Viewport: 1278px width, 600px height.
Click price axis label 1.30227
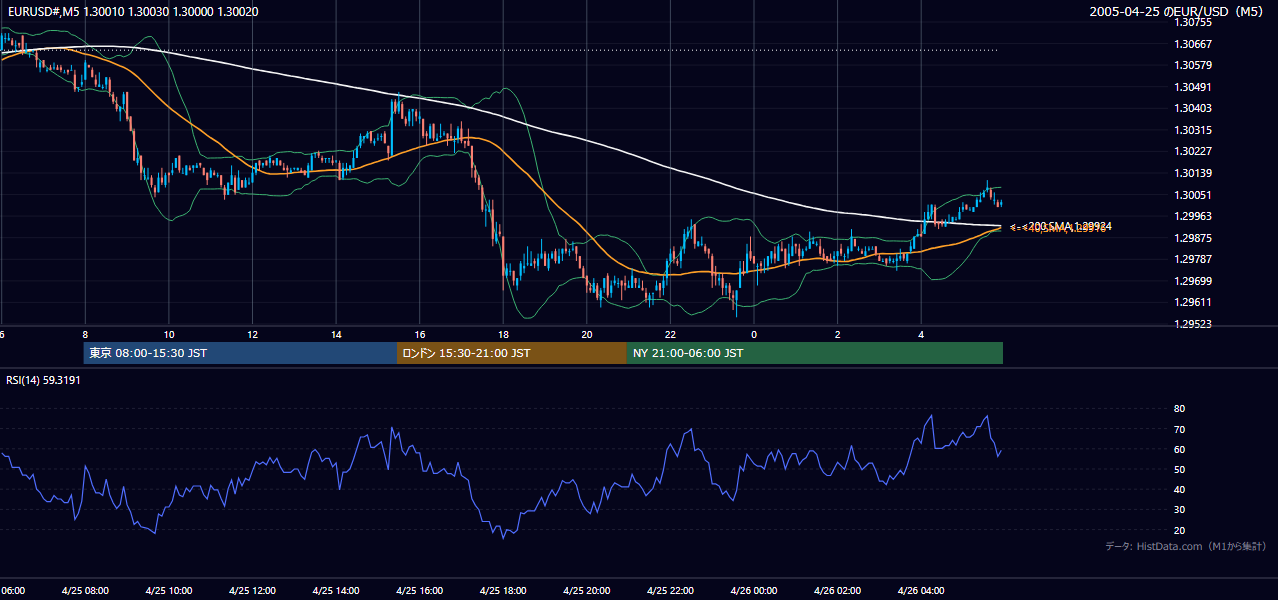1193,151
